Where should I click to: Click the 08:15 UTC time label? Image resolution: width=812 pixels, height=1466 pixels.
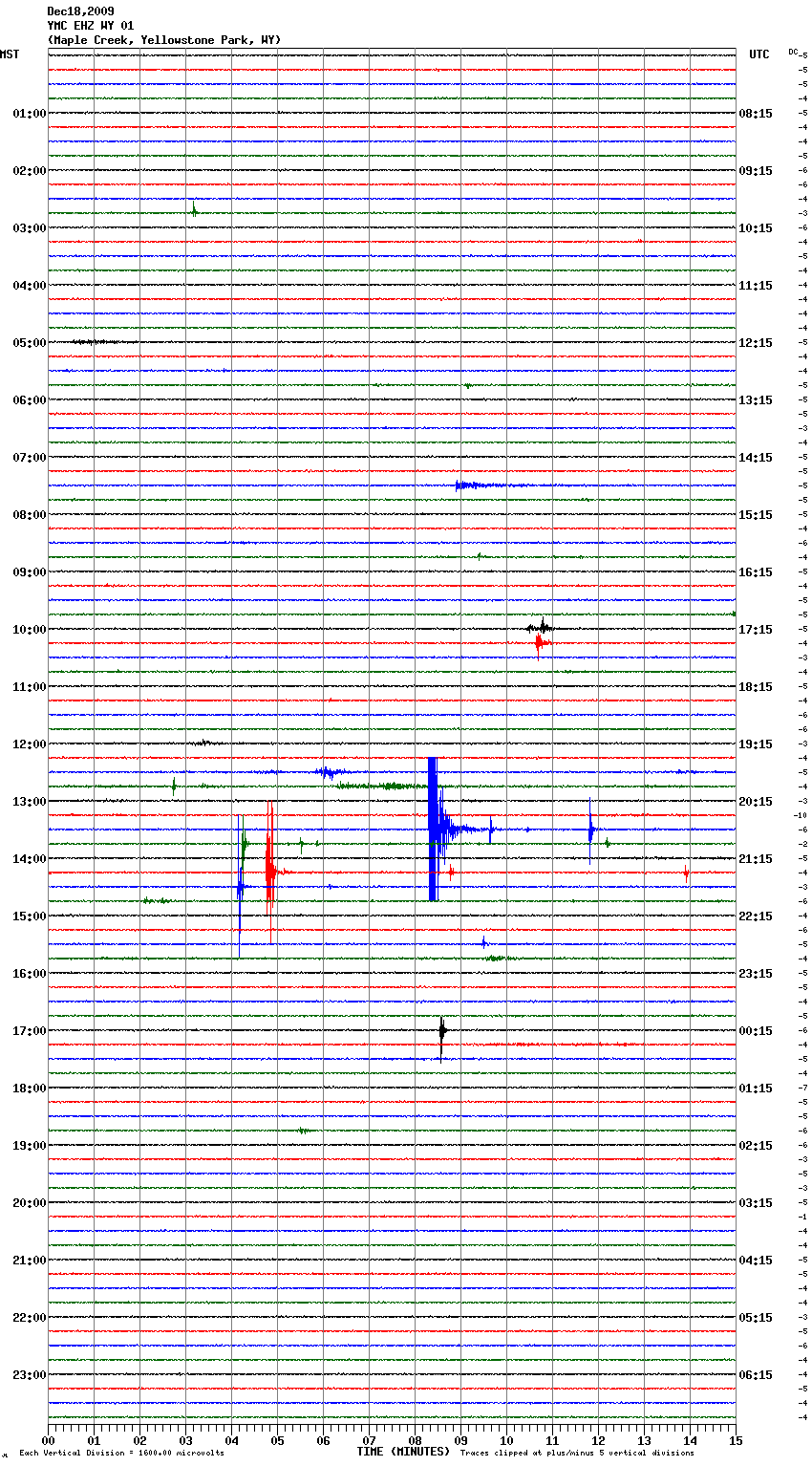tap(756, 114)
